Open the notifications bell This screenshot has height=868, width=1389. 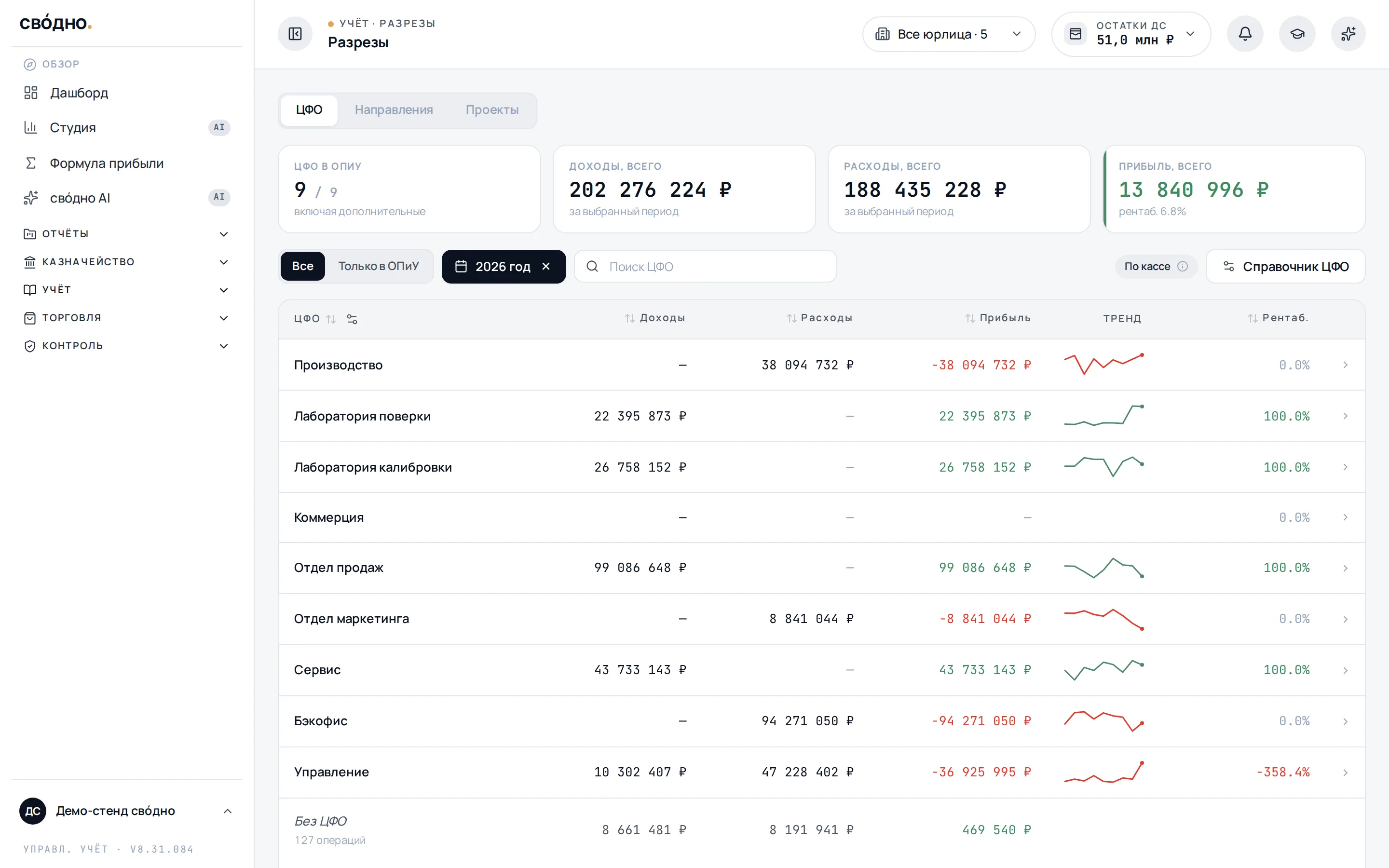pyautogui.click(x=1244, y=34)
